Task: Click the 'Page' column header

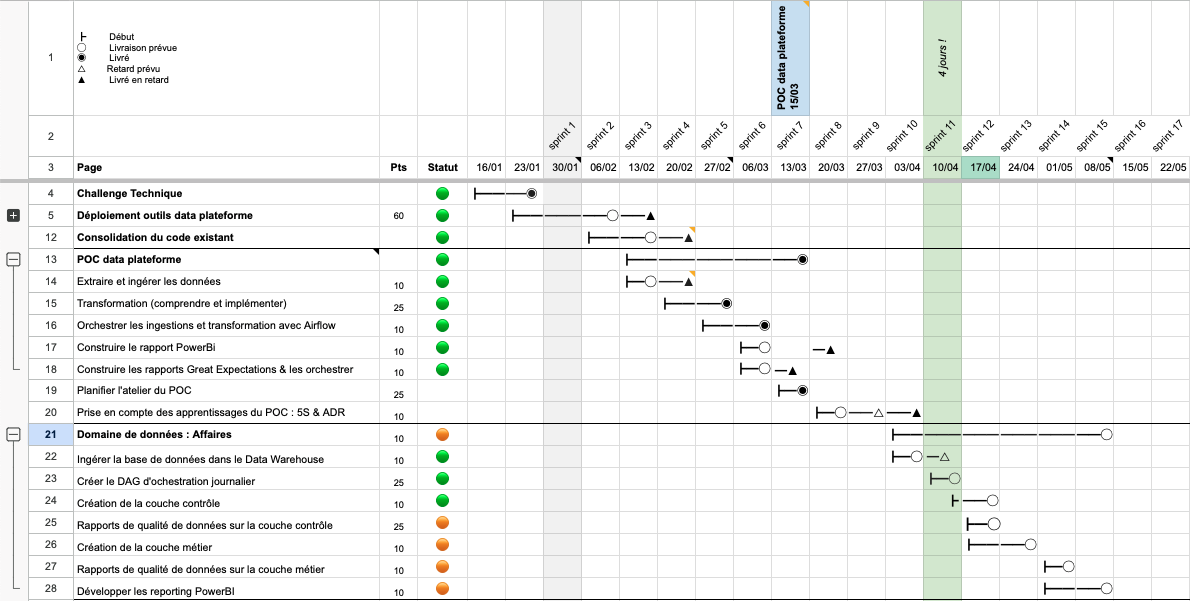Action: tap(89, 166)
